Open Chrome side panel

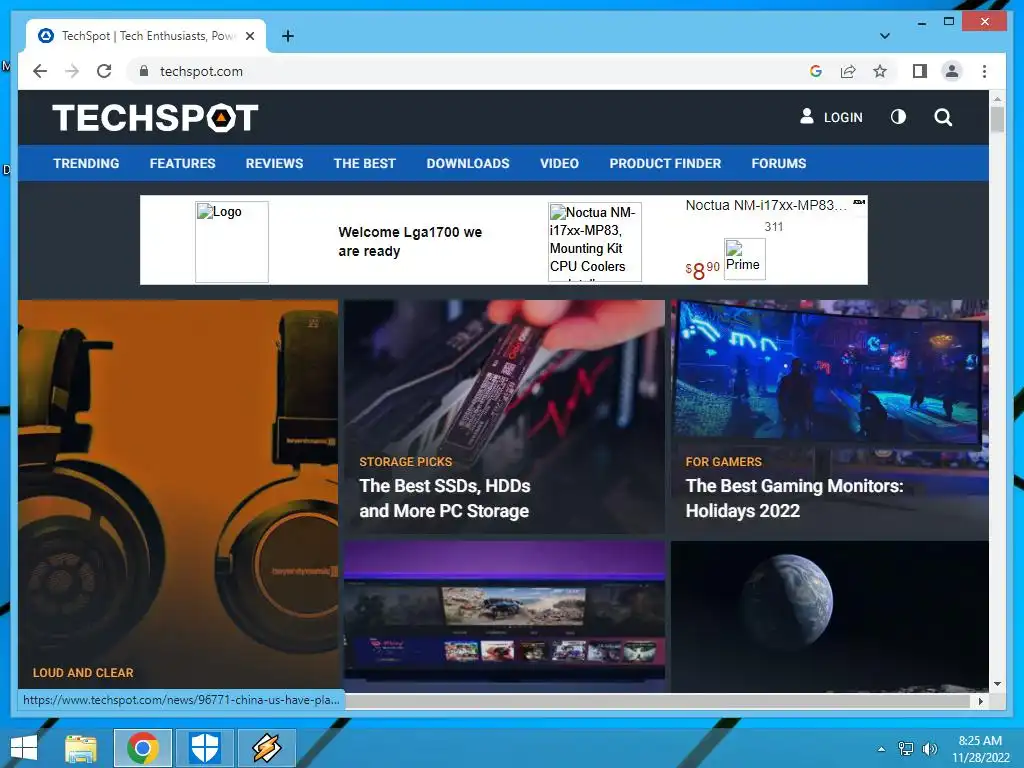(x=920, y=71)
